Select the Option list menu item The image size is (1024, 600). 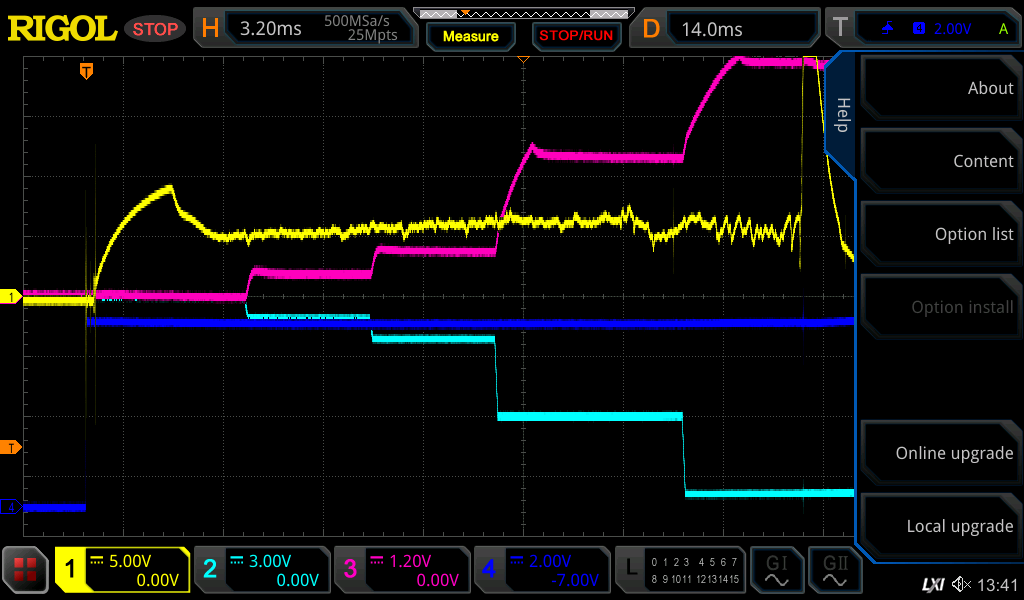938,234
